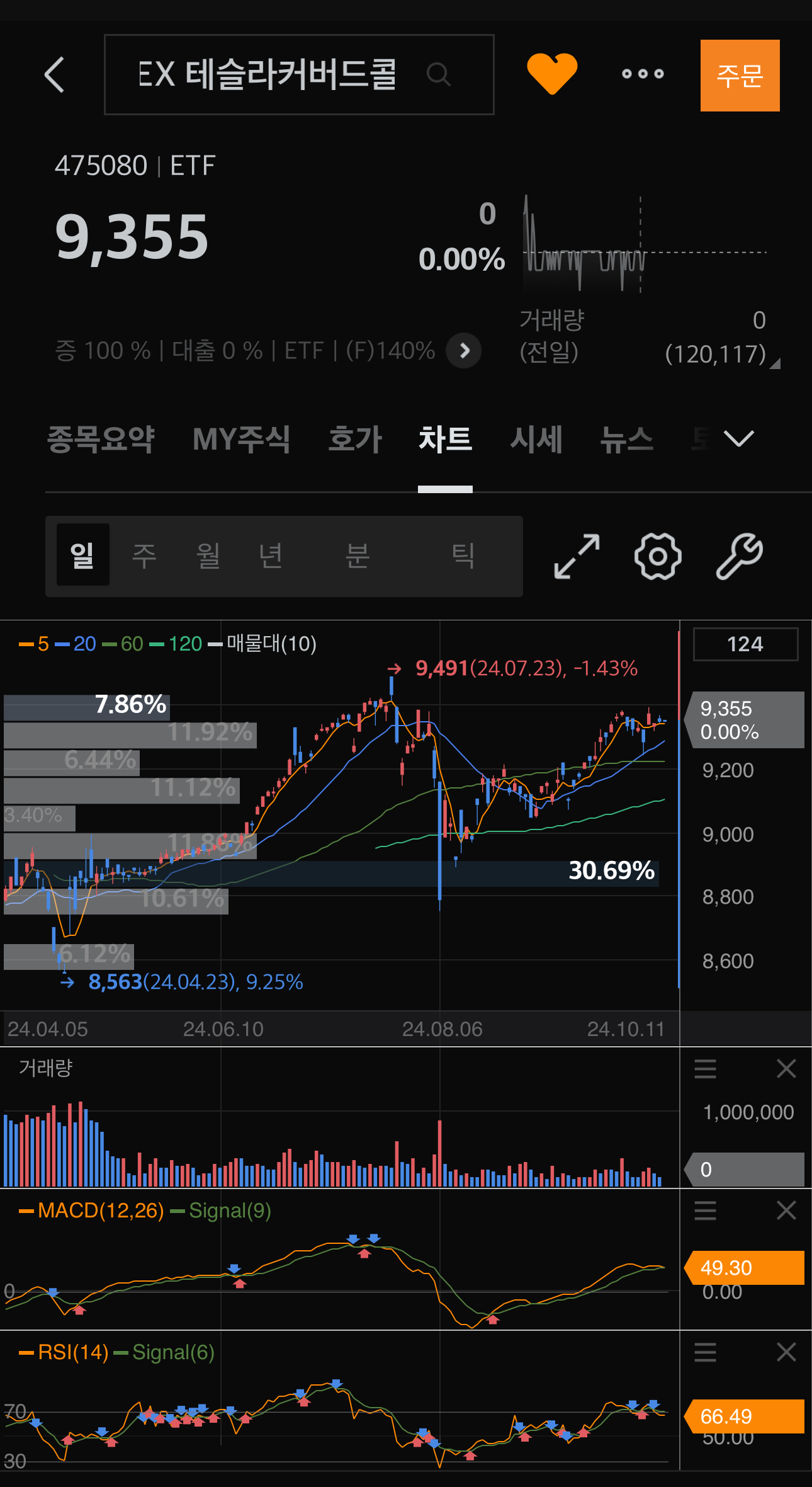Select the 틱 tick period
The height and width of the screenshot is (1487, 812).
tap(463, 555)
